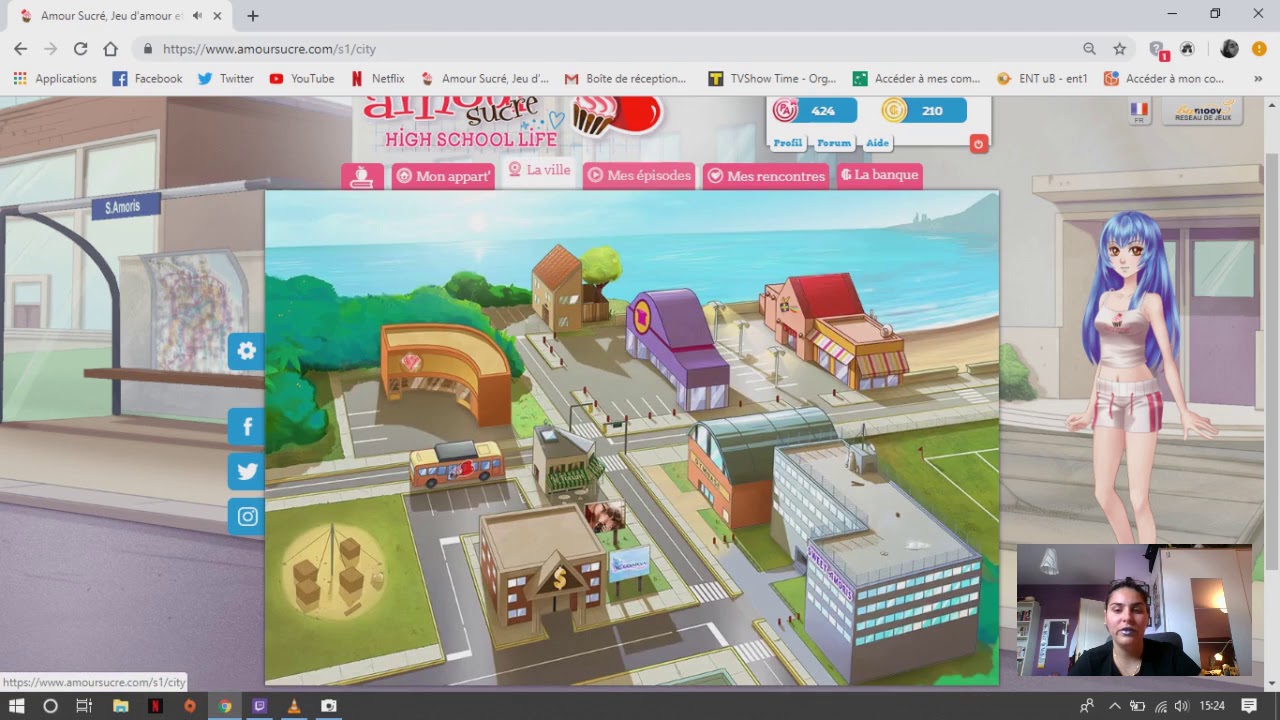Enter the orange curved building
Viewport: 1280px width, 720px height.
pyautogui.click(x=444, y=372)
